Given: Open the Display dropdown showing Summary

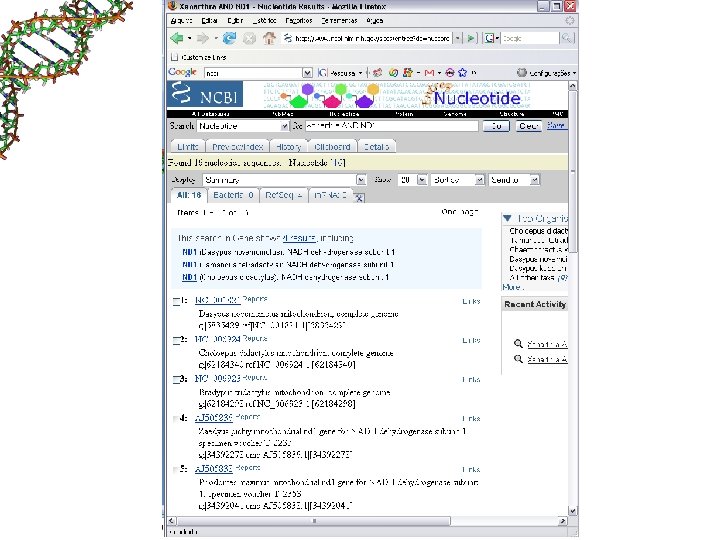Looking at the screenshot, I should click(284, 180).
